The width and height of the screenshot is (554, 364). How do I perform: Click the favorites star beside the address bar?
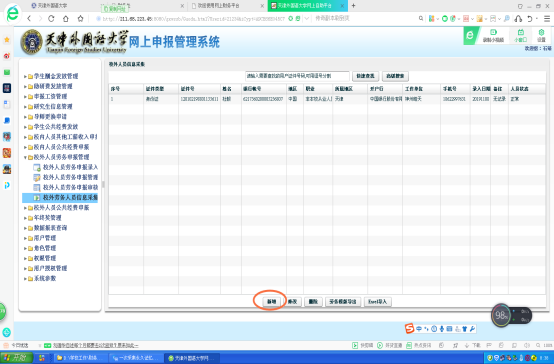tap(81, 18)
